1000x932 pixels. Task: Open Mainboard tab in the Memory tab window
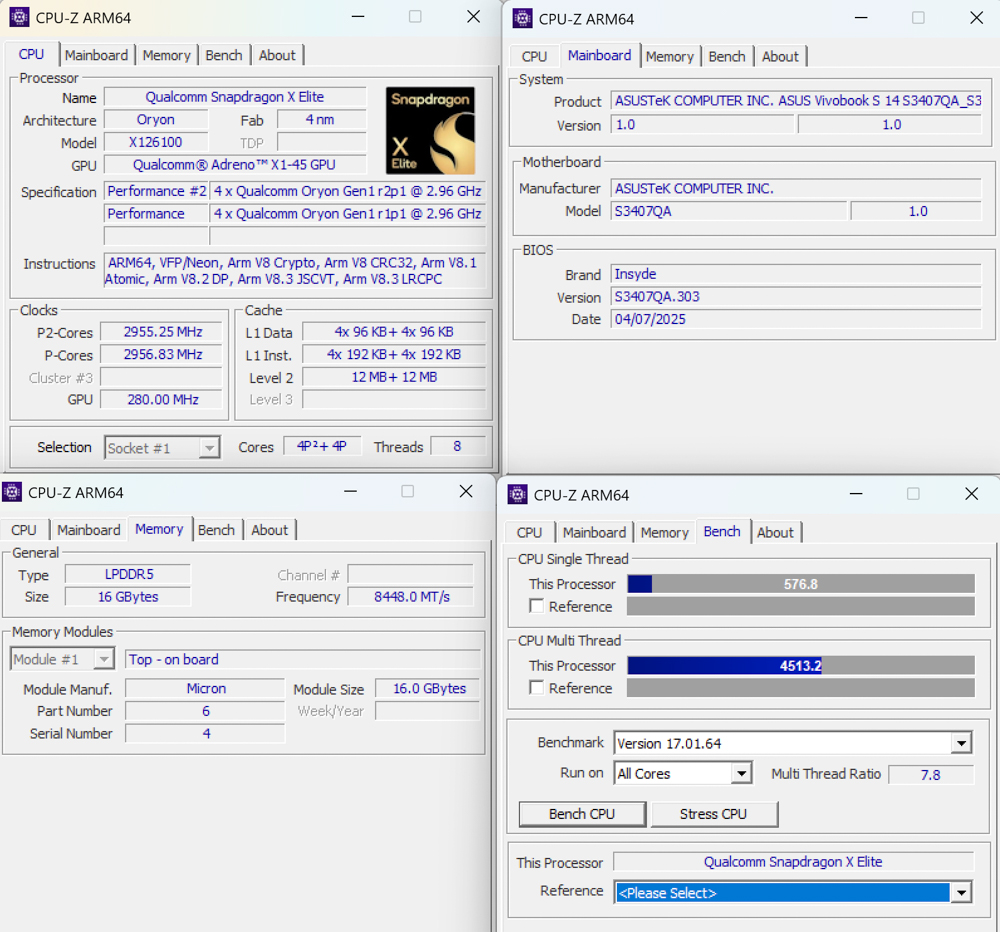(x=89, y=530)
